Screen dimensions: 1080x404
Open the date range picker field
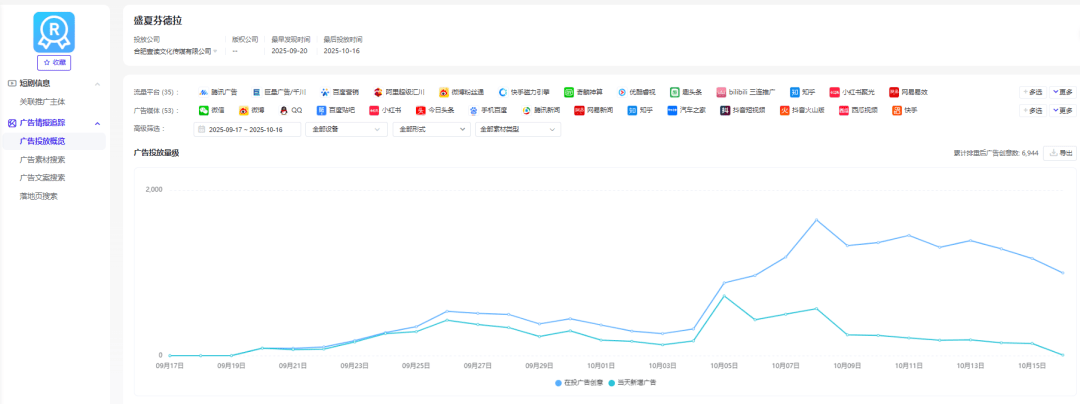point(246,129)
